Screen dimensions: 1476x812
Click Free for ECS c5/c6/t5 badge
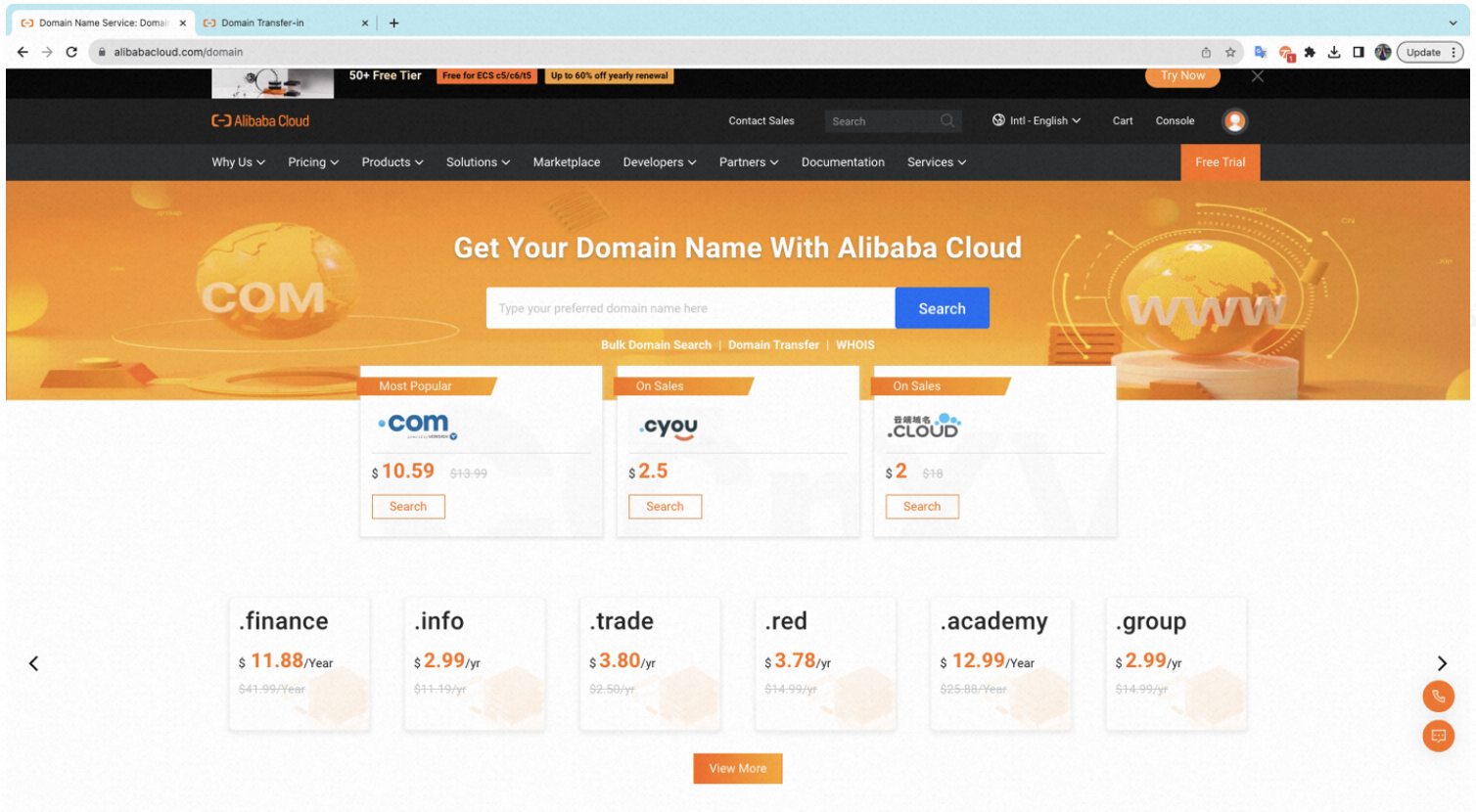pos(486,75)
